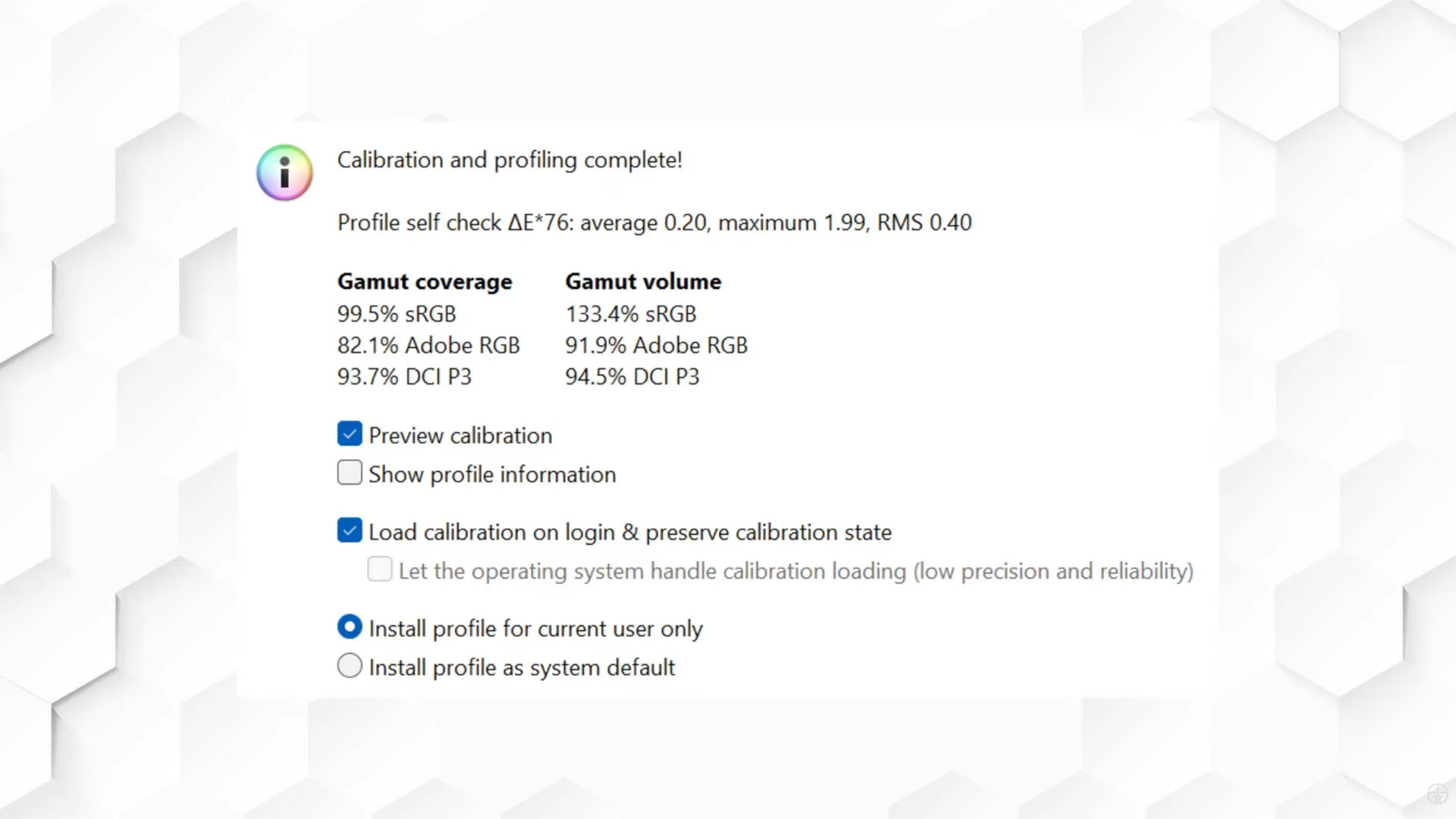
Task: Click the 94.5% DCI P3 volume value
Action: 632,377
